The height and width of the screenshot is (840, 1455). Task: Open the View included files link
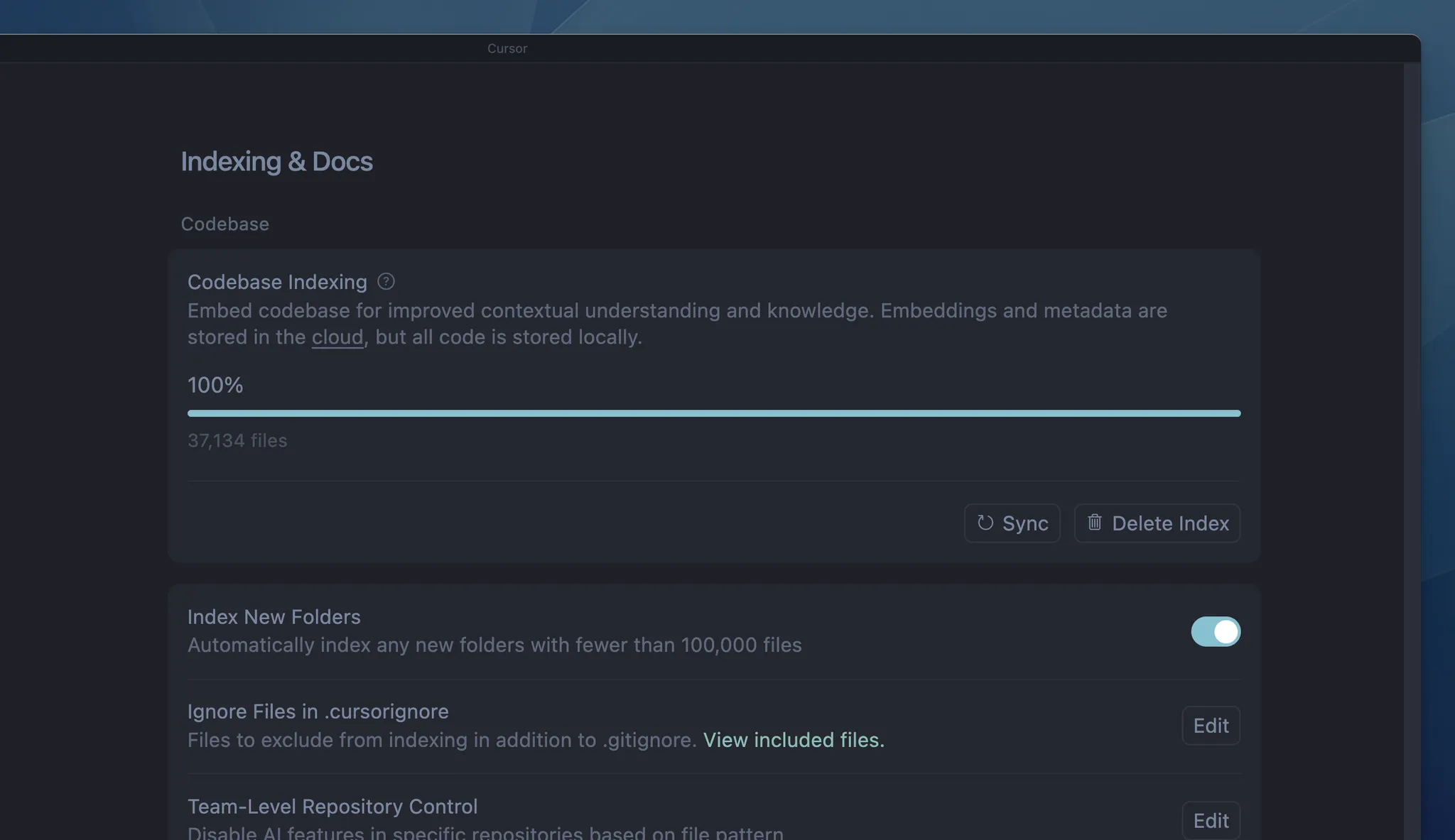point(794,740)
